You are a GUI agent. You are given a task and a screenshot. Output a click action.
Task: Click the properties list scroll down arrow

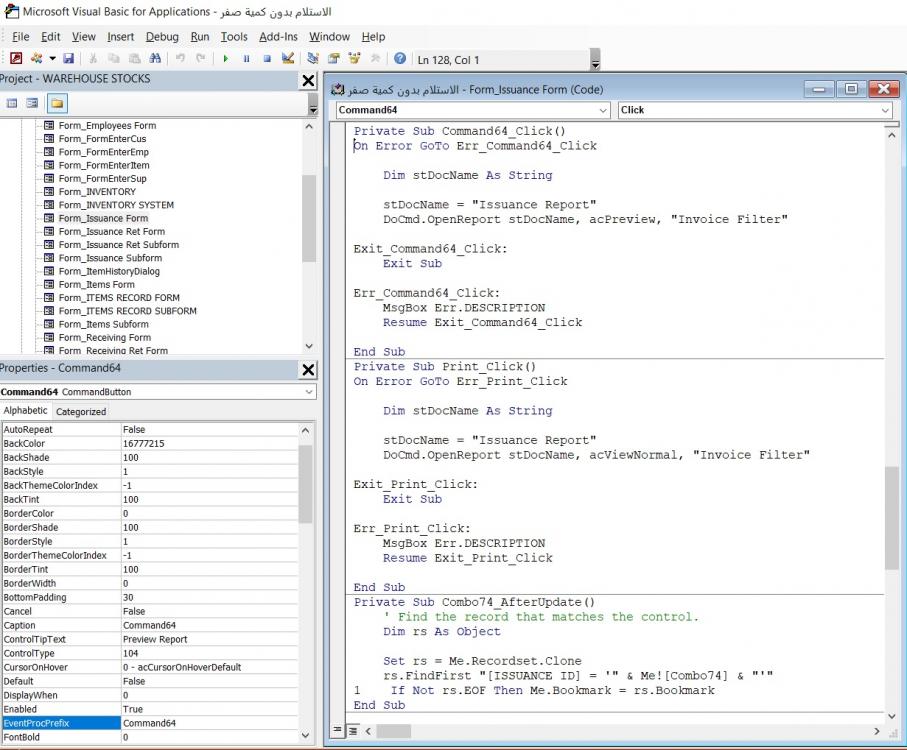point(305,736)
